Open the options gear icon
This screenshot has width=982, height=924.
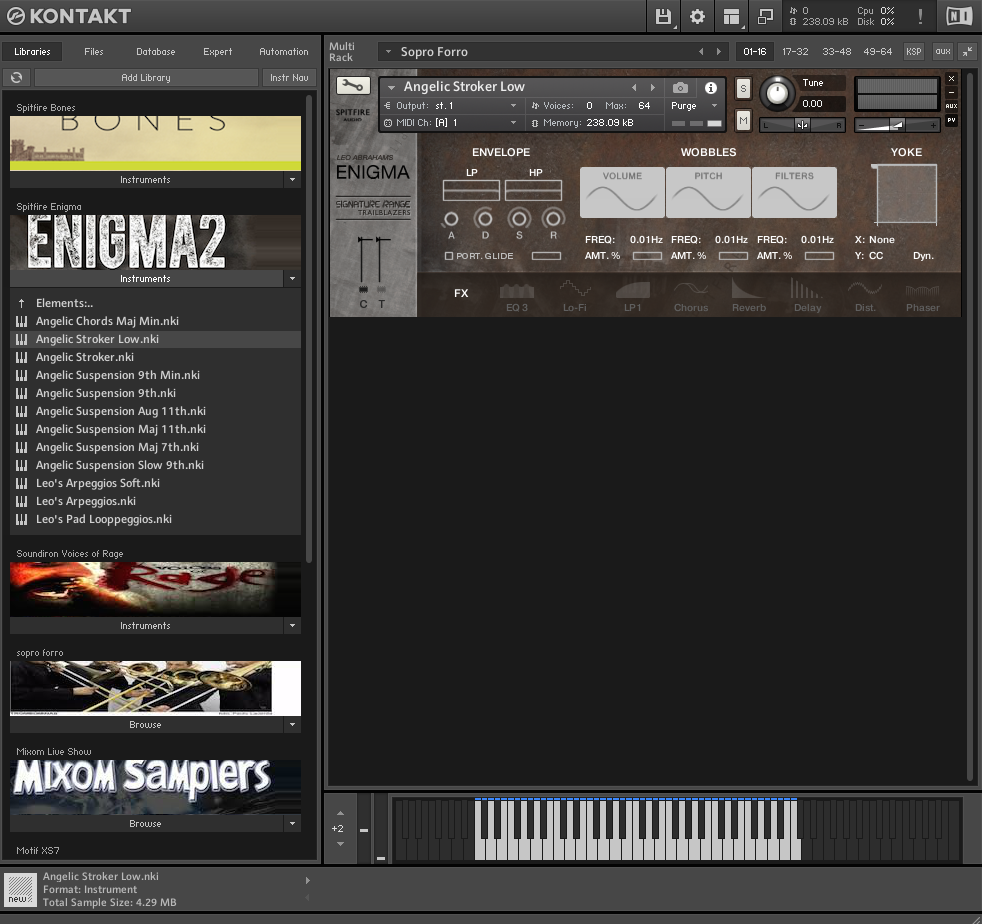[697, 16]
